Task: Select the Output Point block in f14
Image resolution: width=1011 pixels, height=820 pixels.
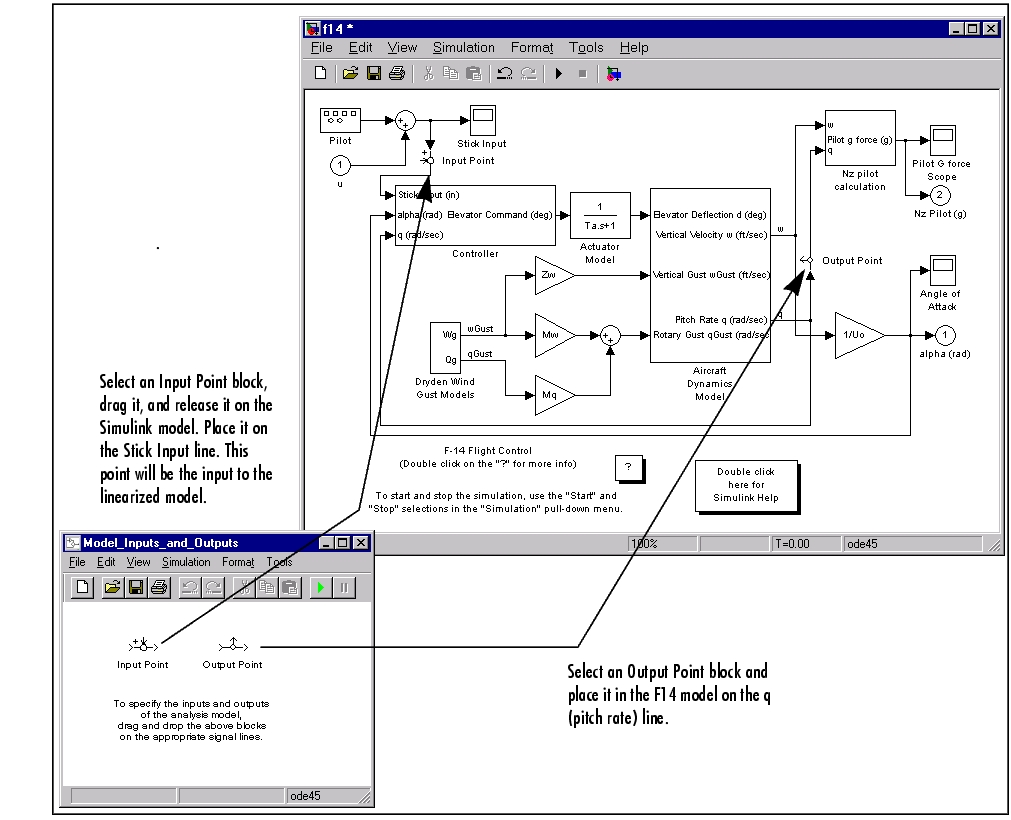Action: [x=807, y=260]
